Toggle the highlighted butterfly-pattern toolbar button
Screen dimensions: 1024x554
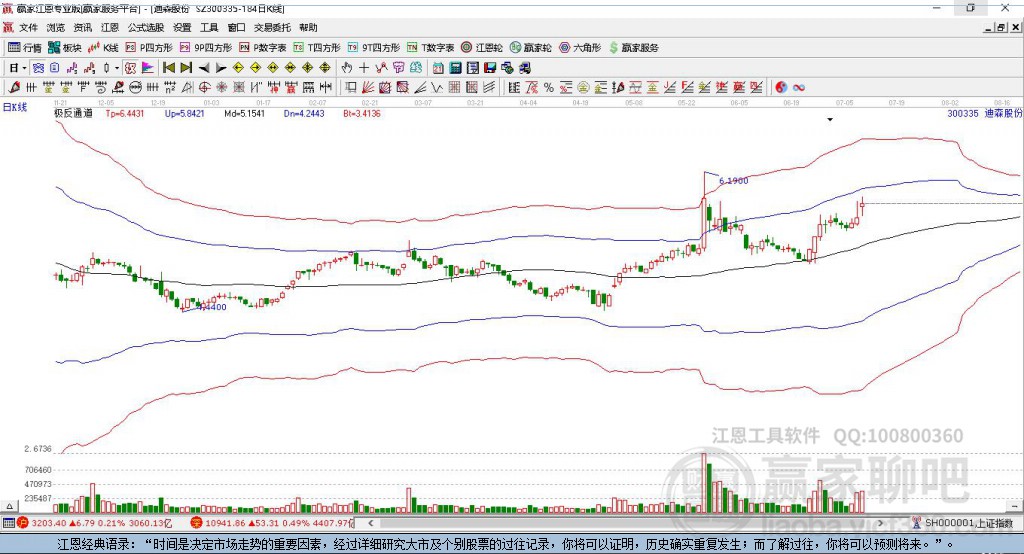[x=38, y=68]
